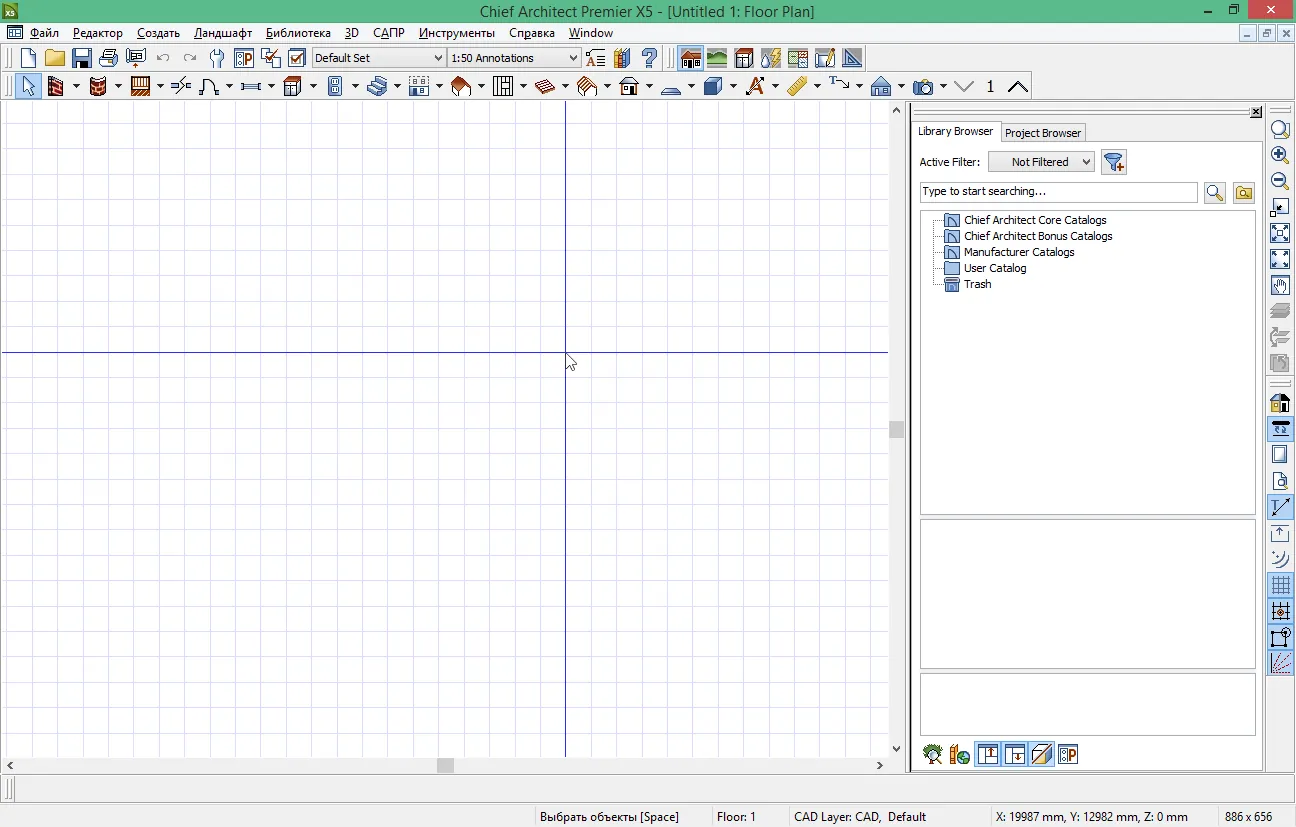Viewport: 1296px width, 827px height.
Task: Open the САПР menu
Action: (x=388, y=33)
